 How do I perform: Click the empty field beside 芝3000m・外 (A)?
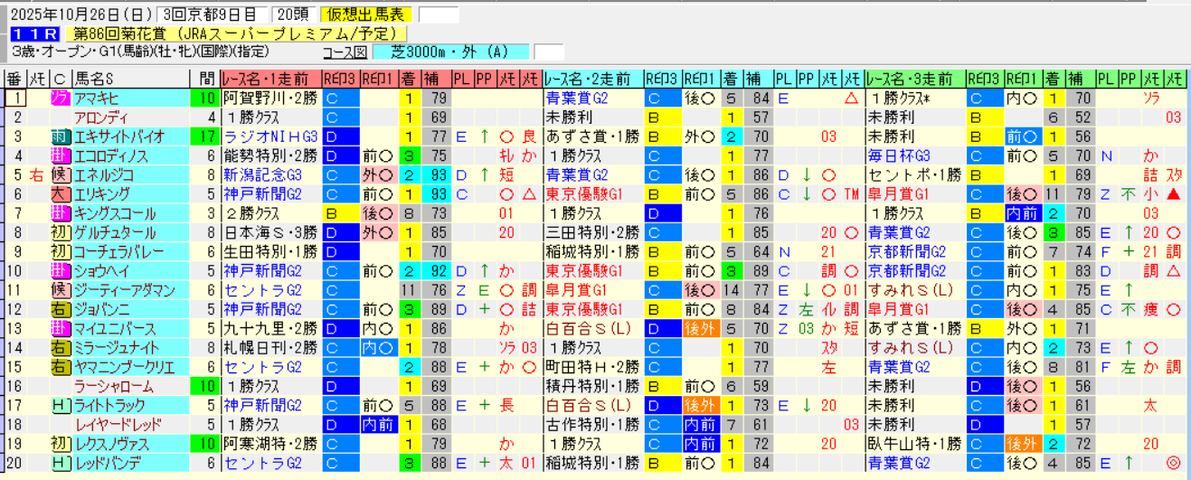(x=549, y=52)
